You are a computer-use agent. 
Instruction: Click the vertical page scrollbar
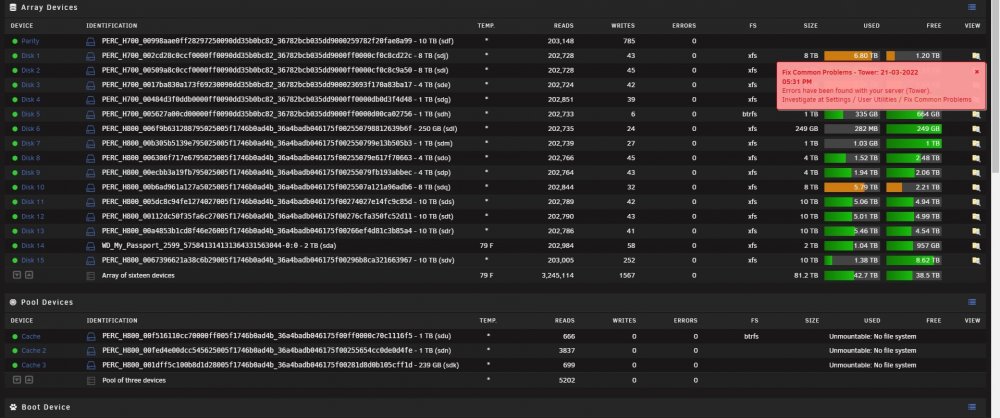pyautogui.click(x=996, y=86)
